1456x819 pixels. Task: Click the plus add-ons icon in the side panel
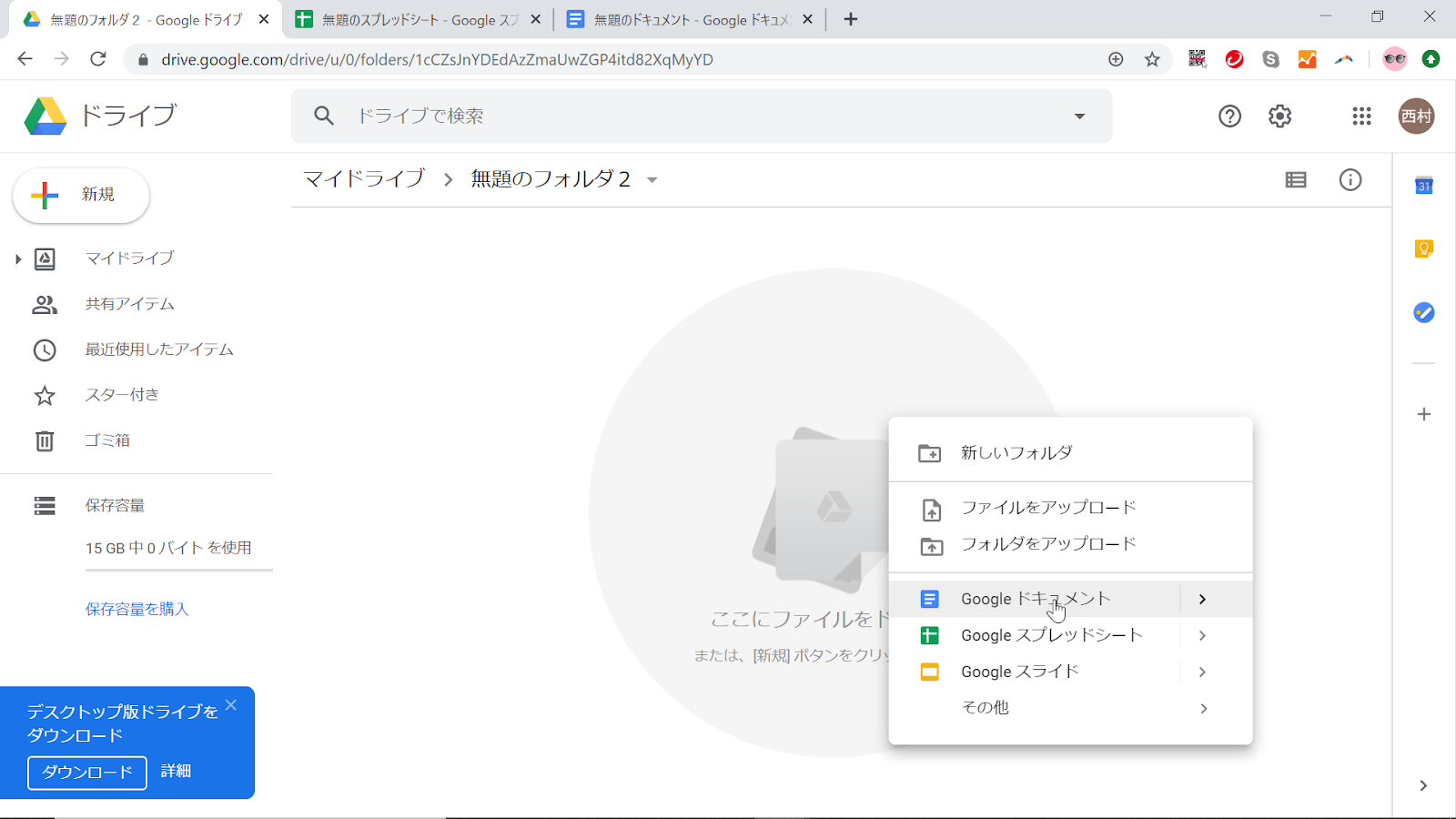pyautogui.click(x=1424, y=414)
